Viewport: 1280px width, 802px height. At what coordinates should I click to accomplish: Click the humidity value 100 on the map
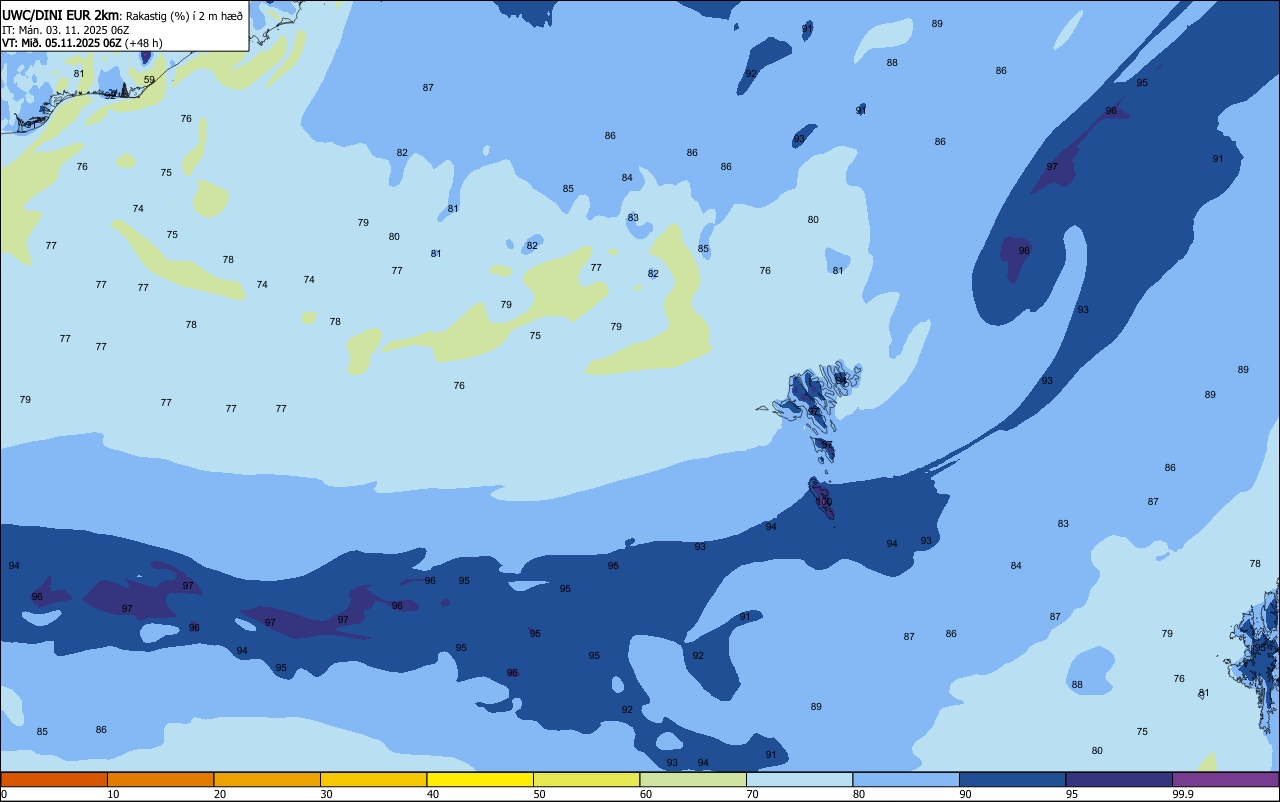(x=824, y=502)
